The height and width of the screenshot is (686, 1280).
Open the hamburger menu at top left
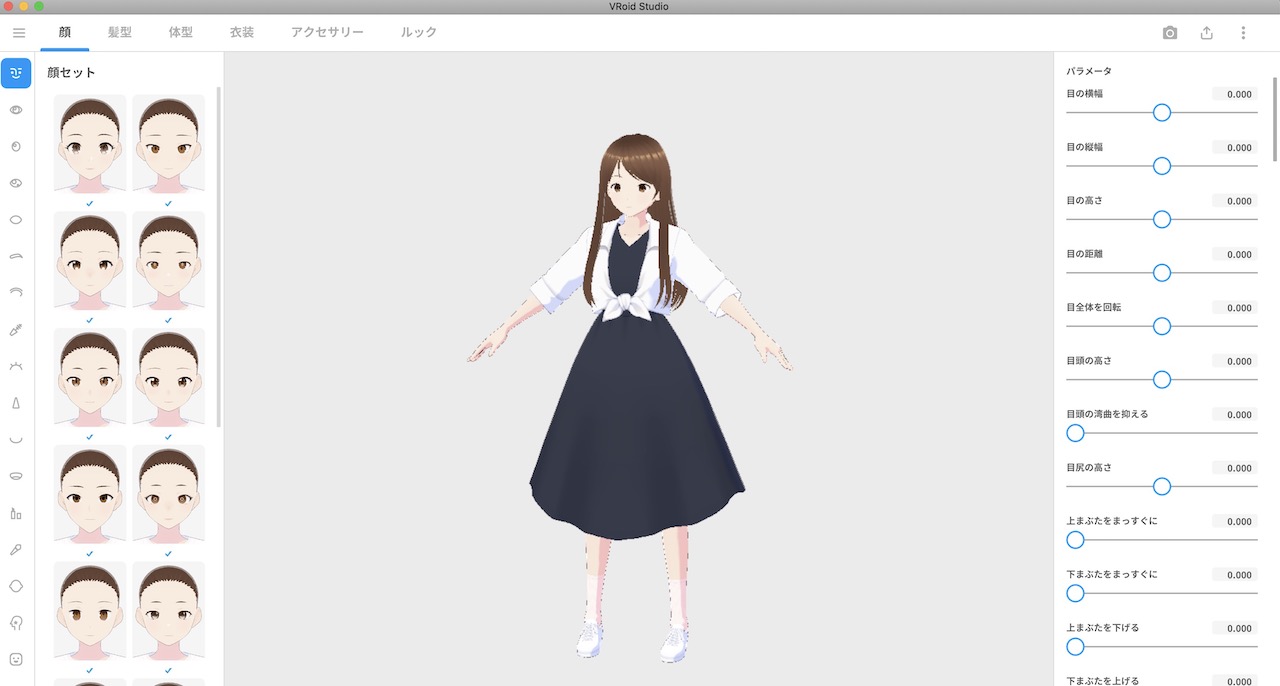pyautogui.click(x=18, y=32)
